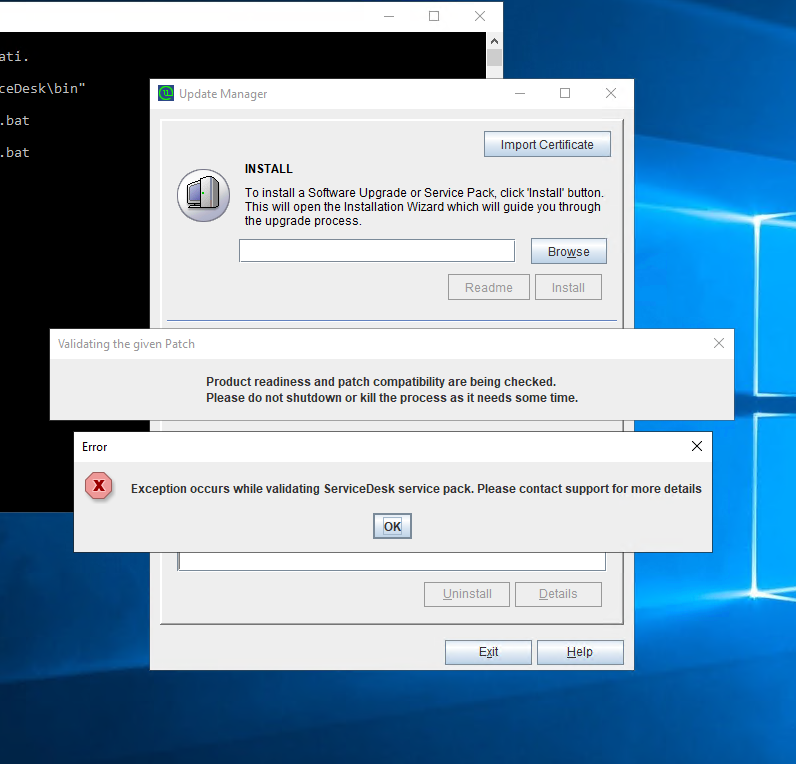796x764 pixels.
Task: Close the Validating the given Patch dialog
Action: point(718,343)
